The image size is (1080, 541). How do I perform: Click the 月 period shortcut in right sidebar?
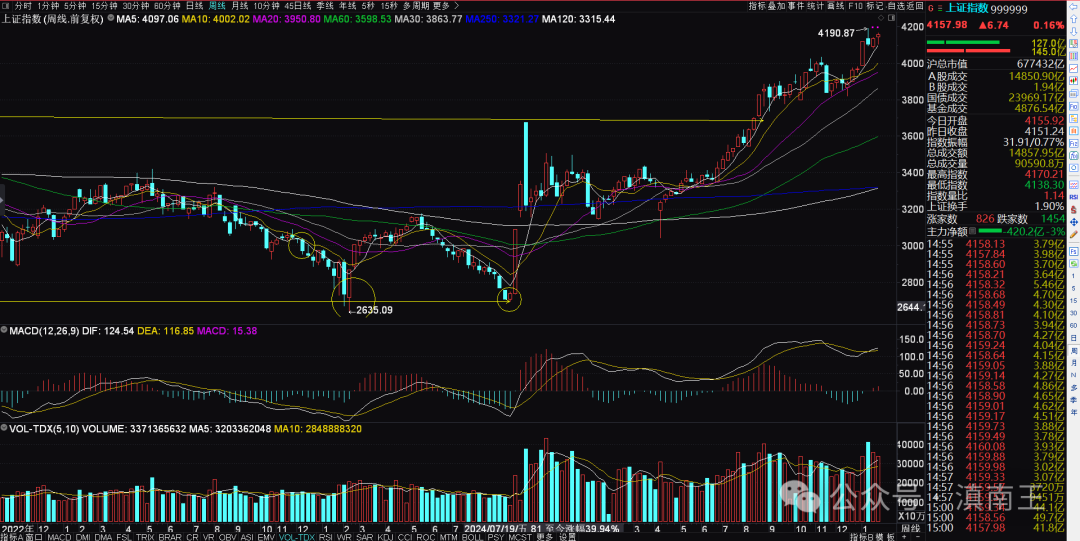point(1074,363)
